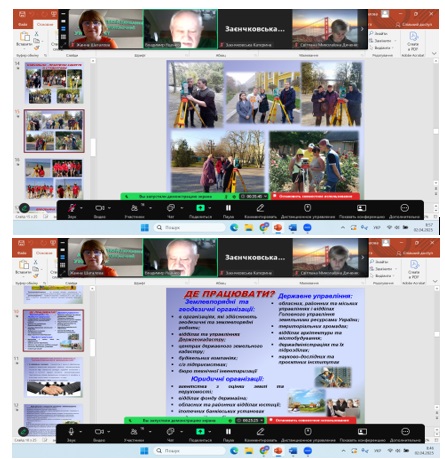
Task: Stop sharing via red button under ДЕ ПРАЦЮВАТИ slide
Action: (312, 420)
